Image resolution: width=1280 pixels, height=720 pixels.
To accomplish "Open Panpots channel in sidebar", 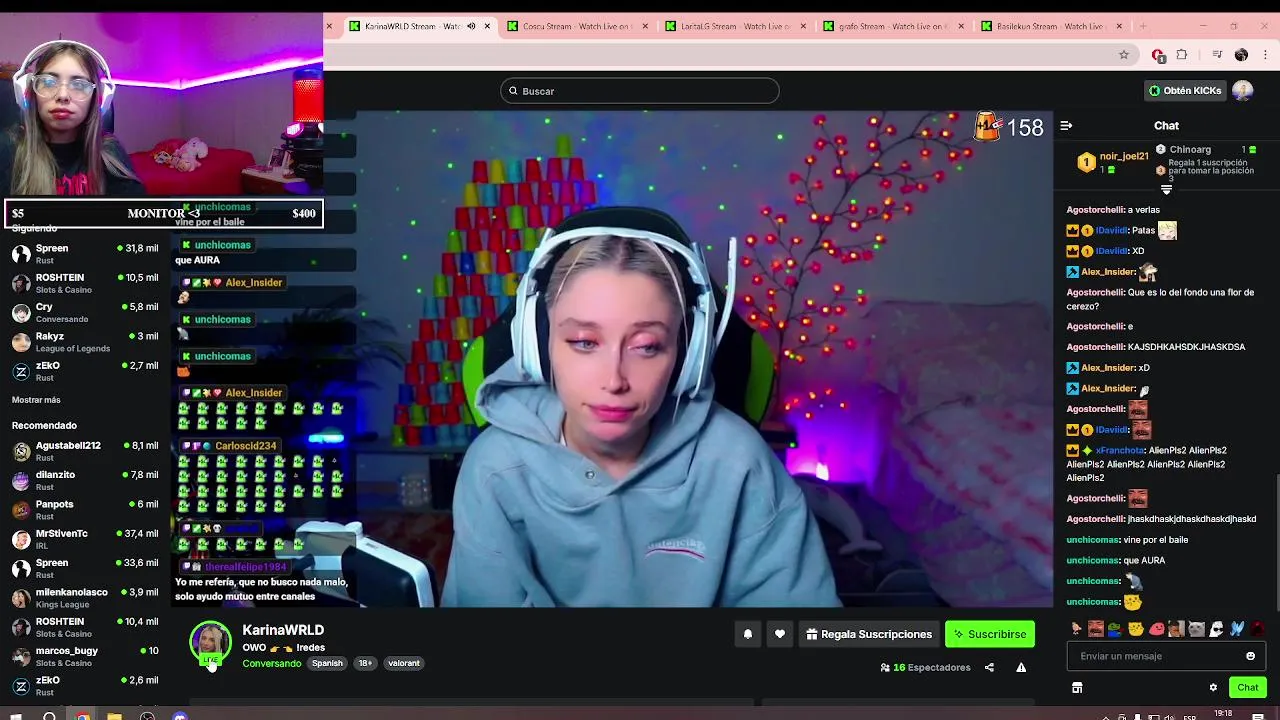I will click(85, 510).
